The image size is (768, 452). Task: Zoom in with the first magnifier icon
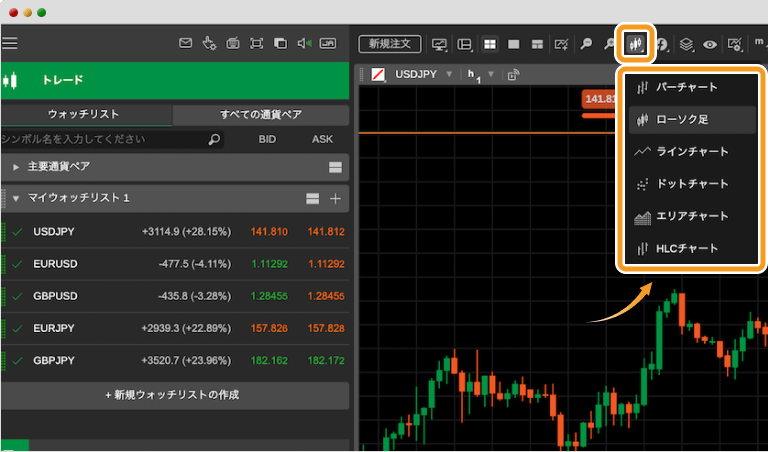[586, 44]
